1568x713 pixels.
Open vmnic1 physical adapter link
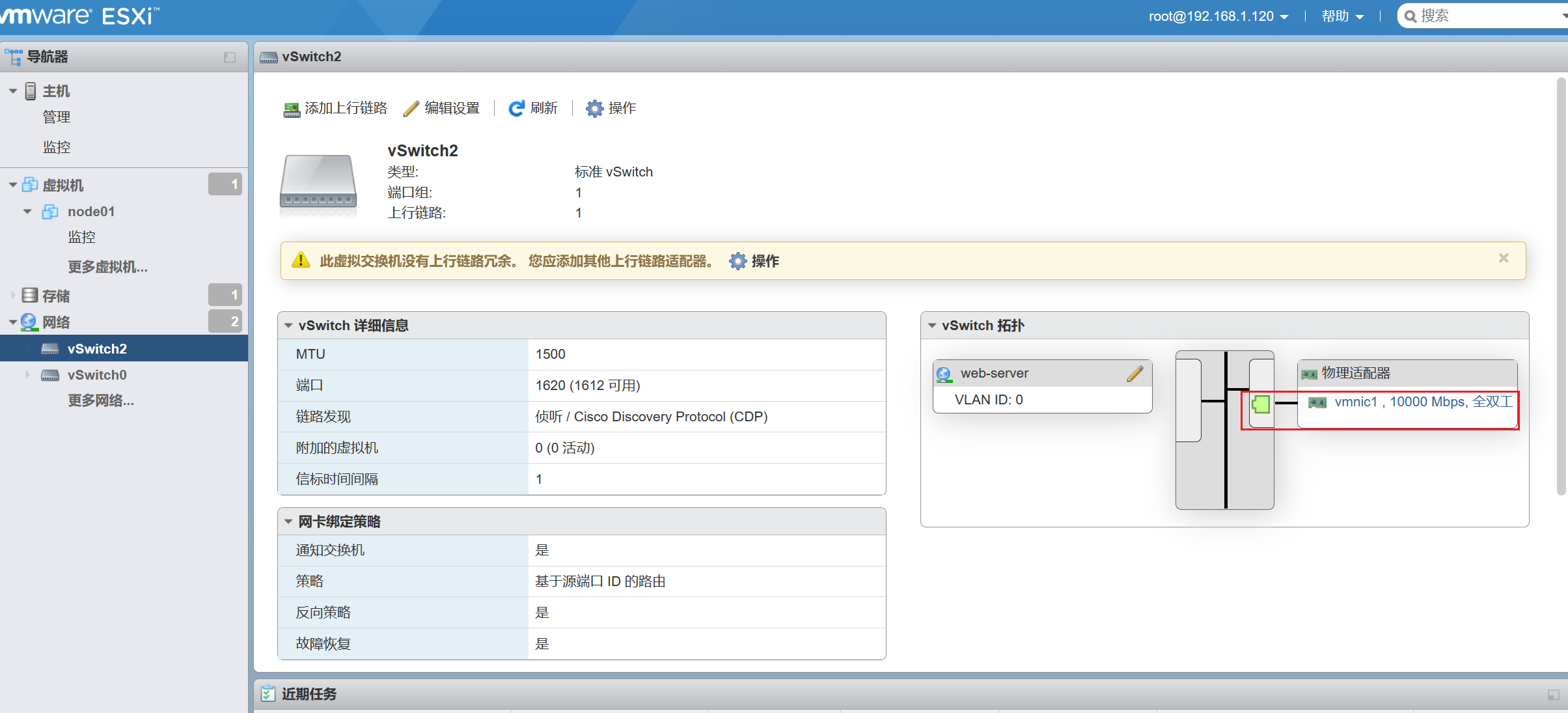click(x=1423, y=402)
